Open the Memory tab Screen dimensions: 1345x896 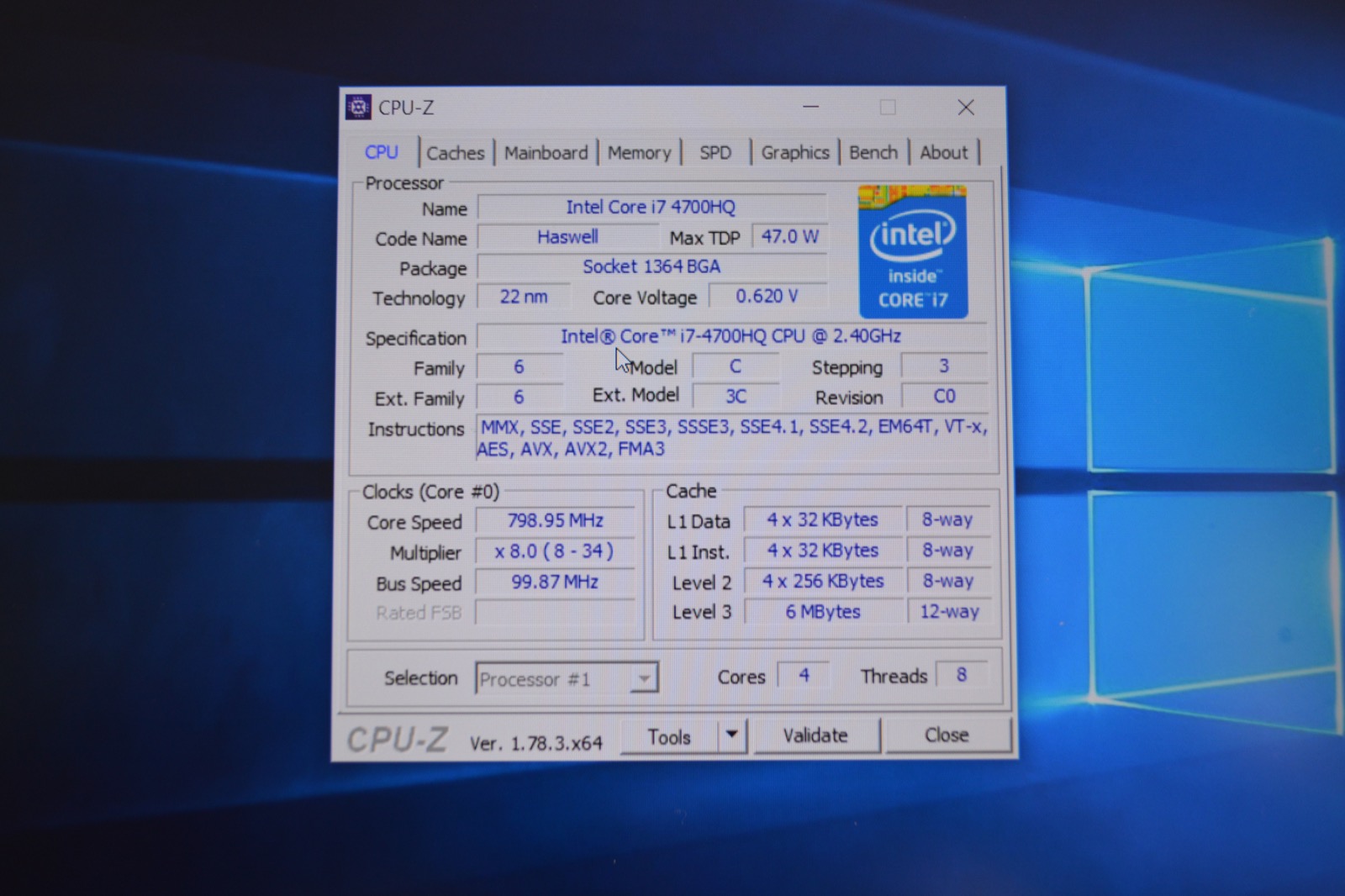tap(639, 153)
